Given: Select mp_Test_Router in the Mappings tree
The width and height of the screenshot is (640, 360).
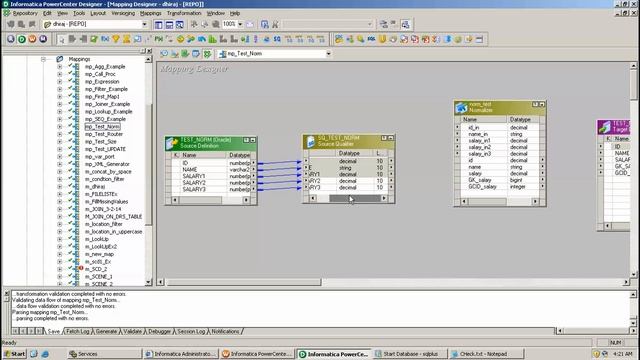Looking at the screenshot, I should coord(104,134).
